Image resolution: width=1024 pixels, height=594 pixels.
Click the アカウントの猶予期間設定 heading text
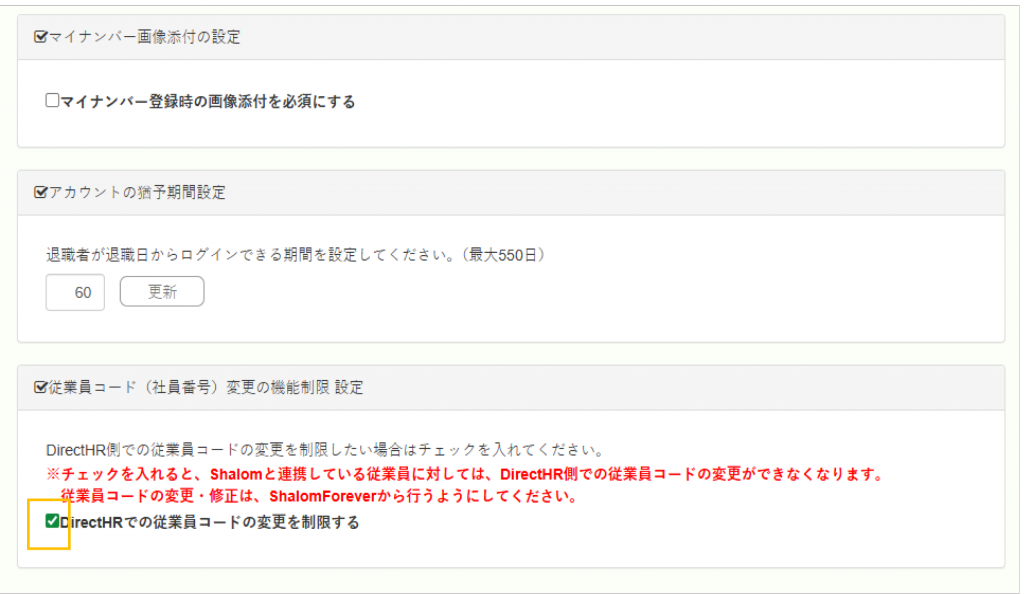point(137,192)
